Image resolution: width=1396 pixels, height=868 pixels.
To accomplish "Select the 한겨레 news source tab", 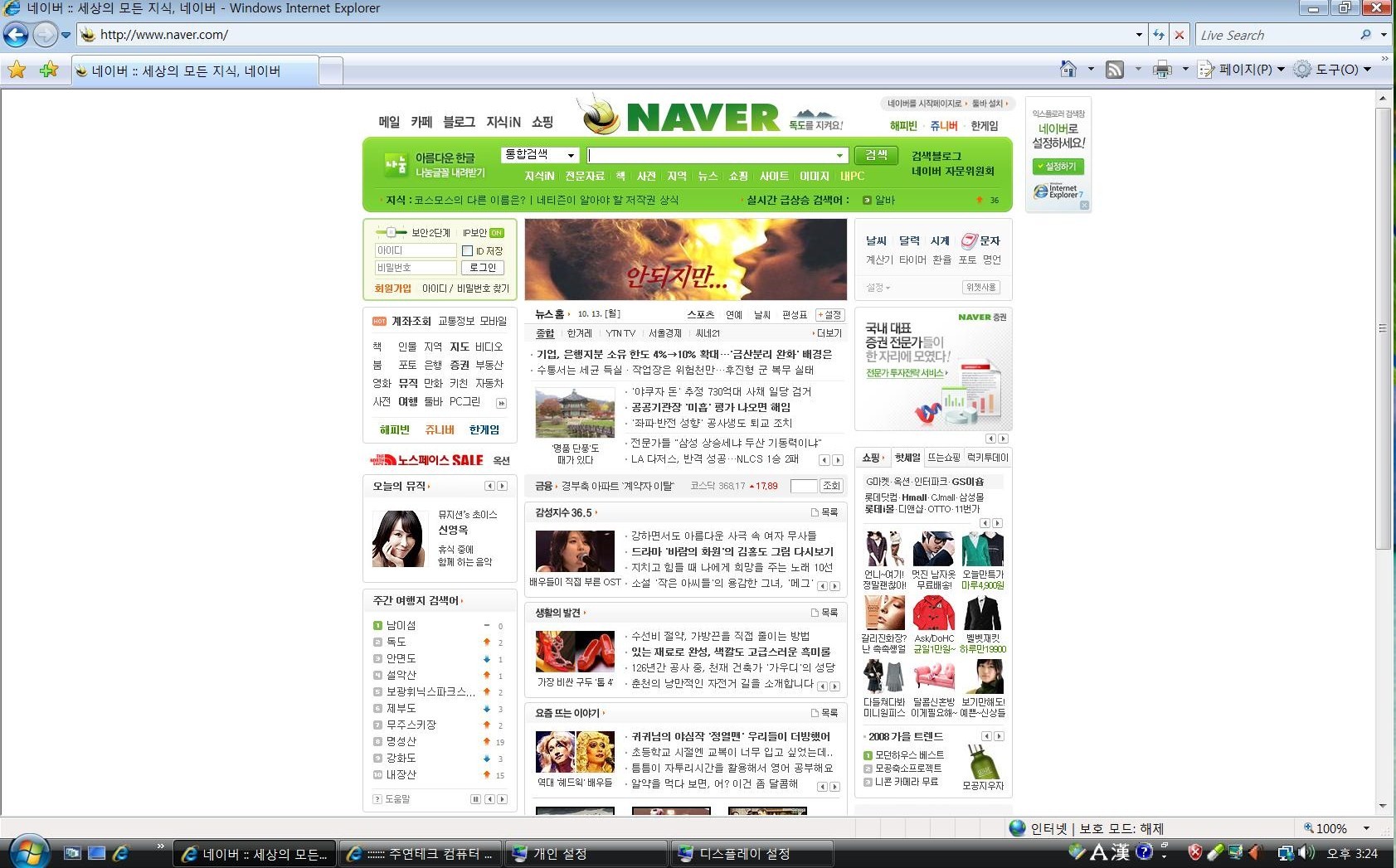I will click(580, 333).
